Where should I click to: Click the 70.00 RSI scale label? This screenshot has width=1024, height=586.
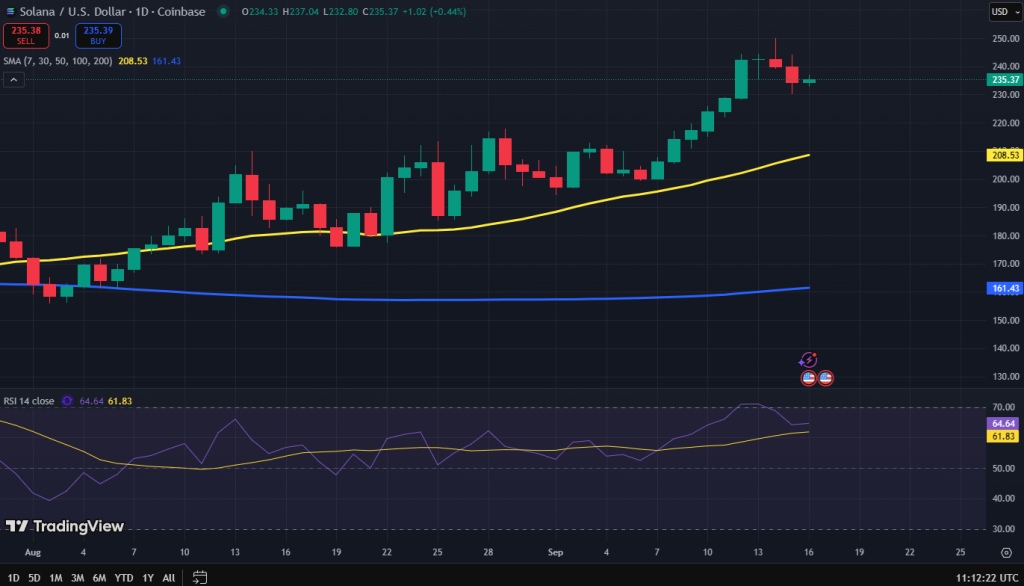coord(1004,407)
